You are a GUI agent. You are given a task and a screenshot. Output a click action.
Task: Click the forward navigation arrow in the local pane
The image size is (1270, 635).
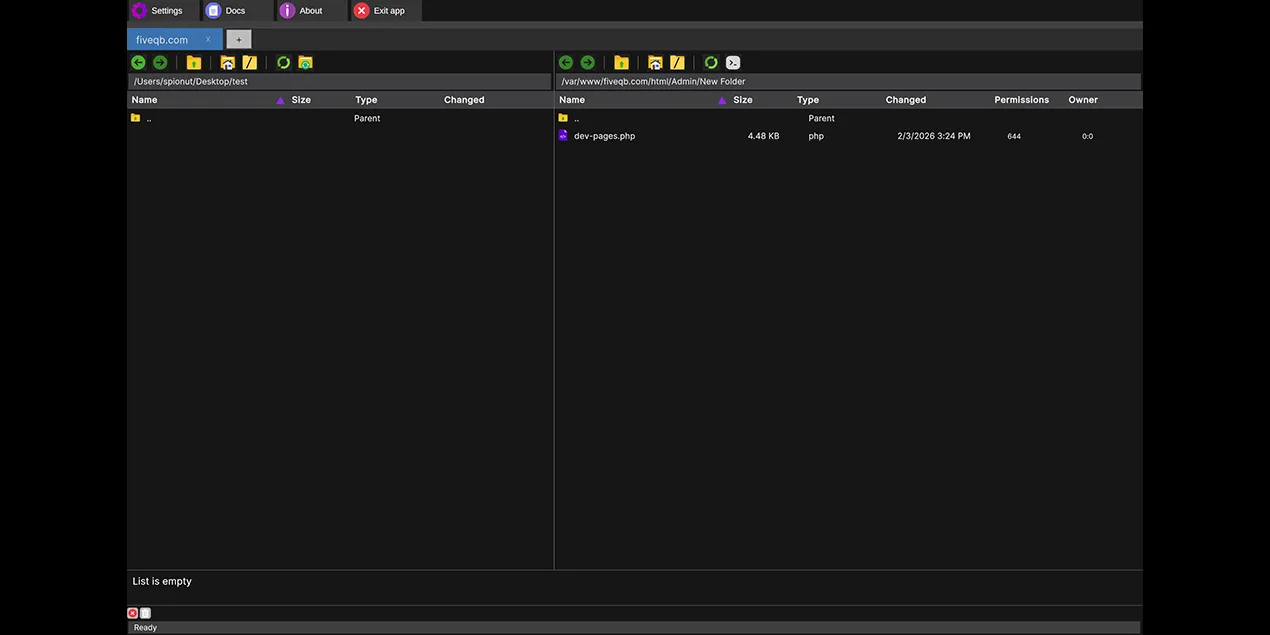[159, 61]
